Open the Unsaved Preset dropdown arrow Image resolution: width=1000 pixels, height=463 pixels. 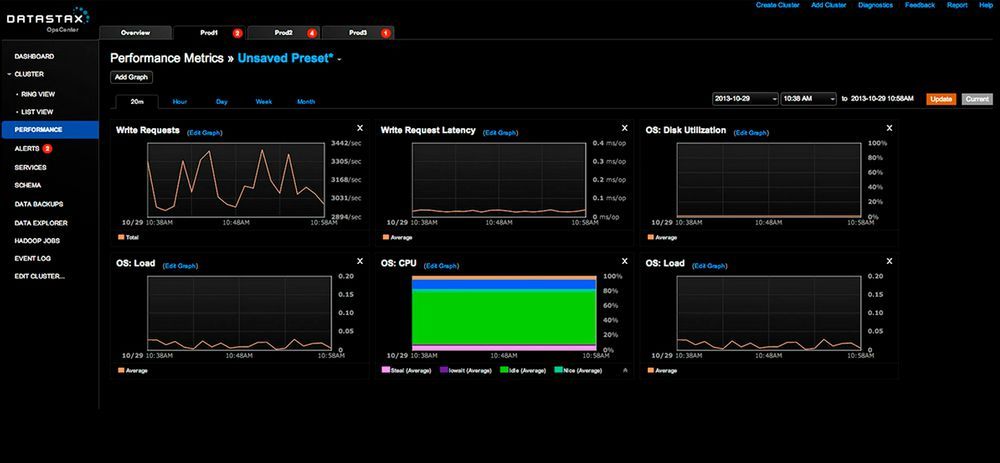coord(340,60)
